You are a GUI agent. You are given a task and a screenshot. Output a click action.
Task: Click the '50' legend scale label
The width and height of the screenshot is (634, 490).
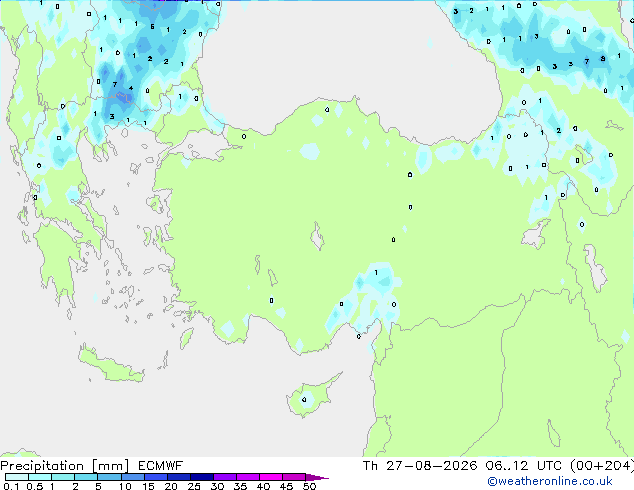(309, 486)
